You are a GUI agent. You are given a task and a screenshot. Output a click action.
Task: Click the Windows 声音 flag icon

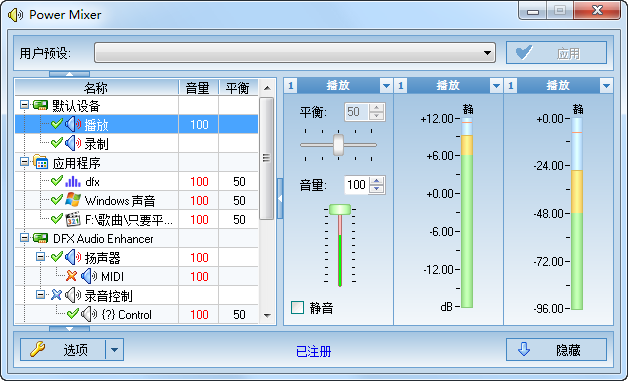click(73, 200)
